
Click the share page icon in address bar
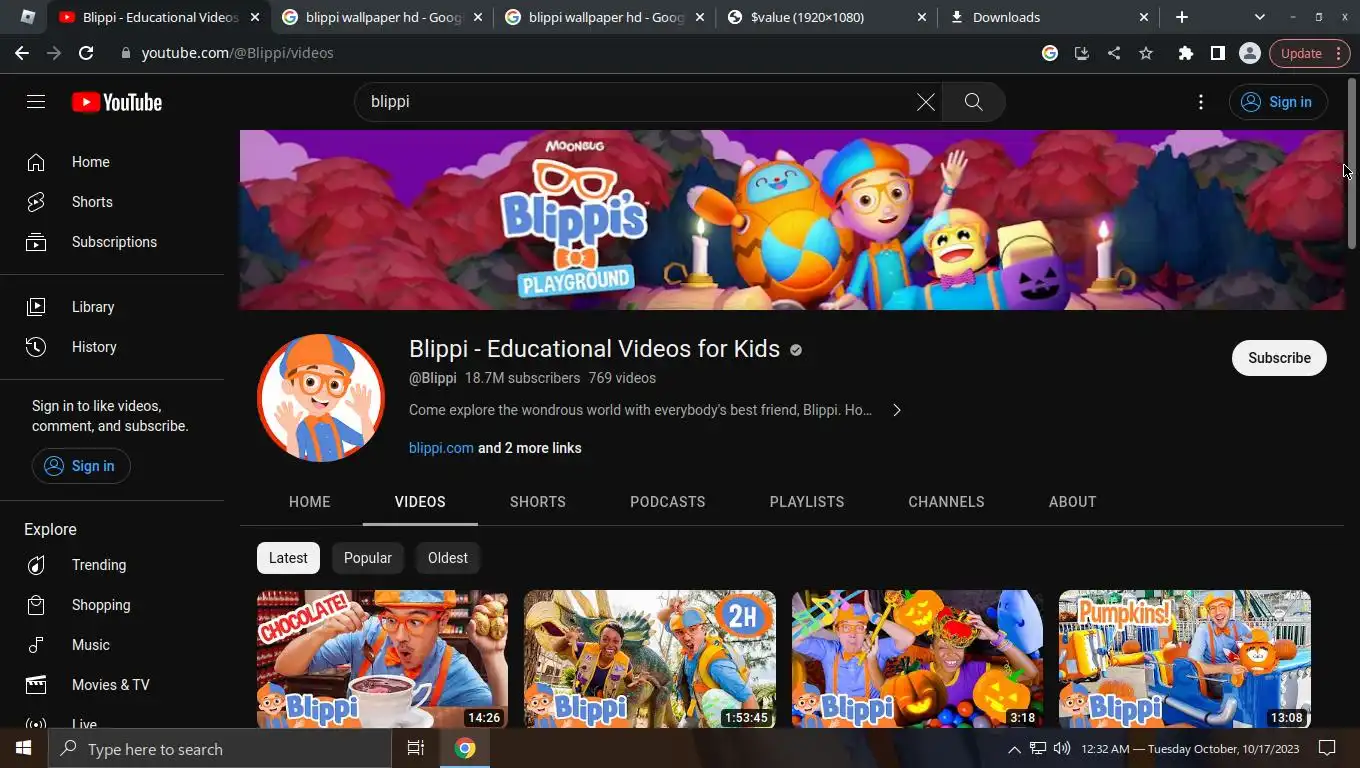coord(1114,53)
